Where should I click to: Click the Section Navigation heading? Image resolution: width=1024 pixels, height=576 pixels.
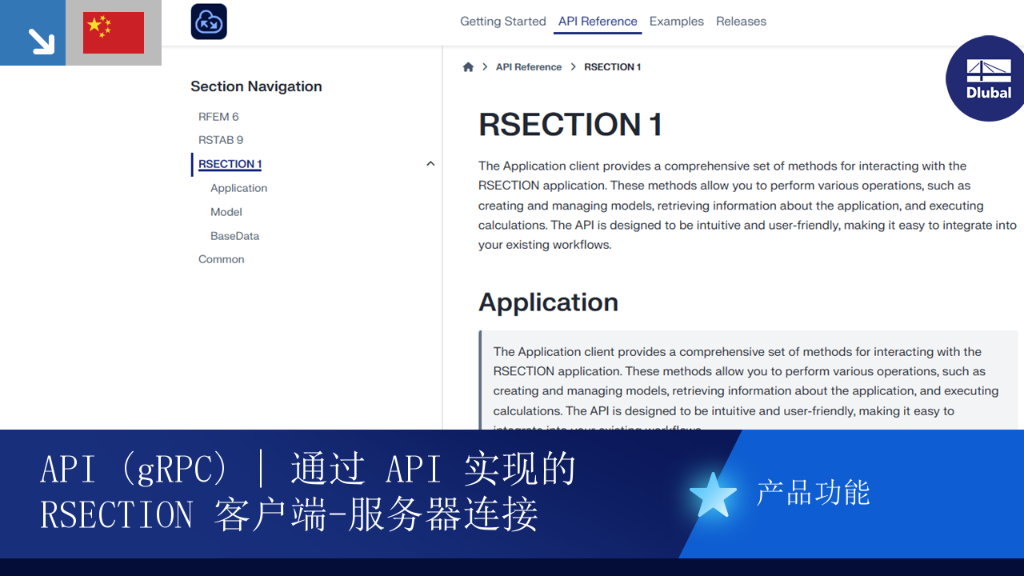(256, 86)
